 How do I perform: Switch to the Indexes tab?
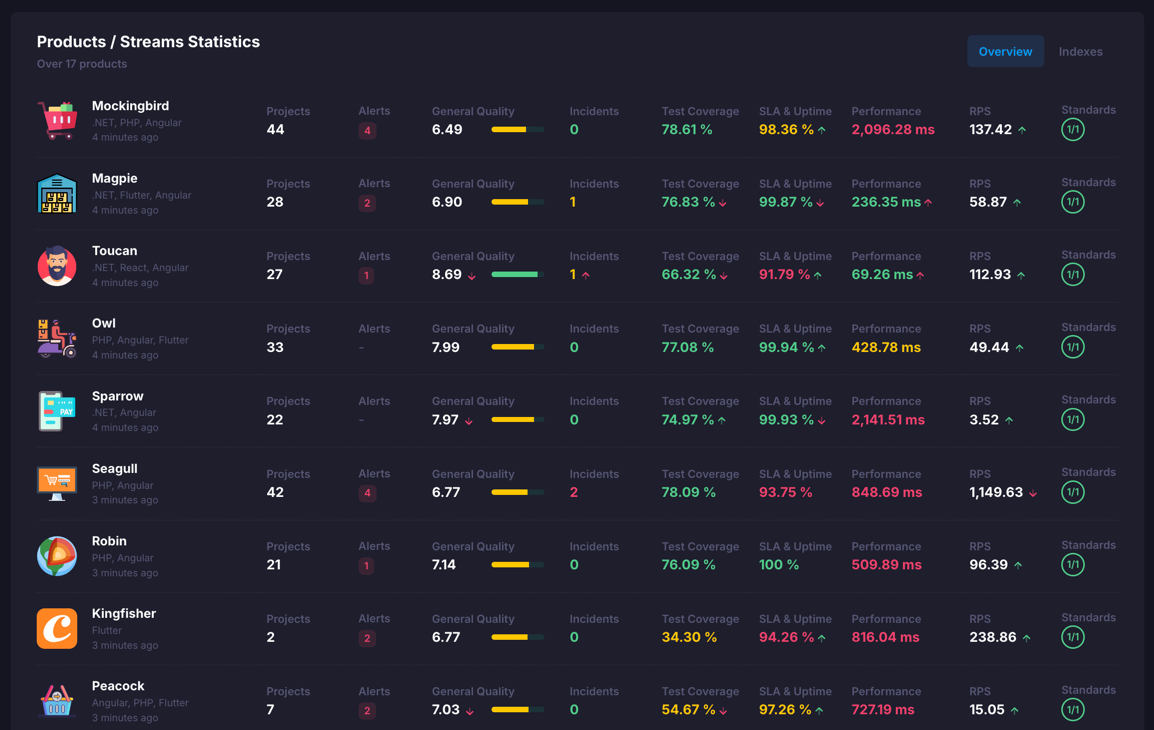(1080, 52)
